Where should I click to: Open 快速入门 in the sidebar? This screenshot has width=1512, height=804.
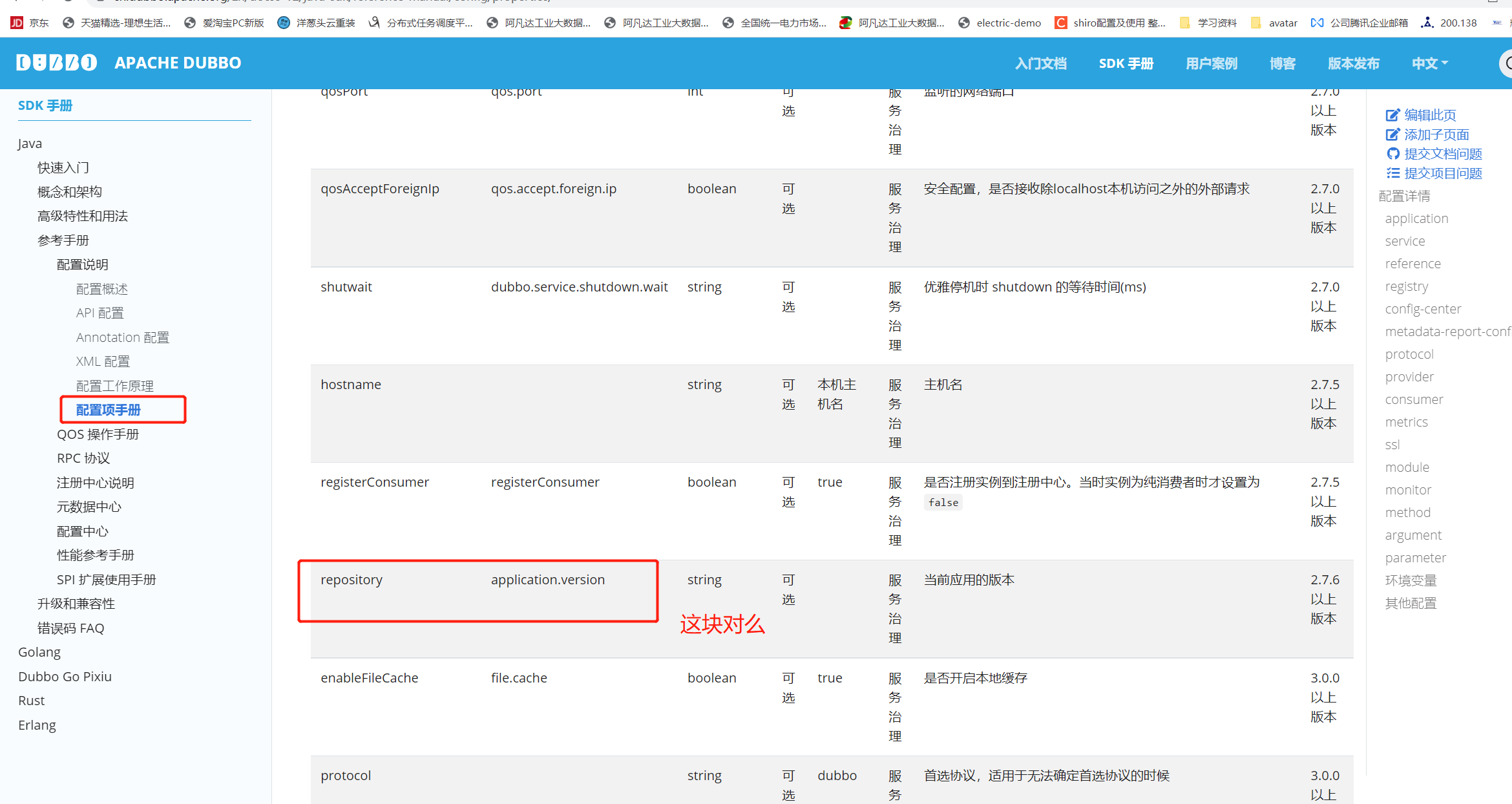click(63, 168)
